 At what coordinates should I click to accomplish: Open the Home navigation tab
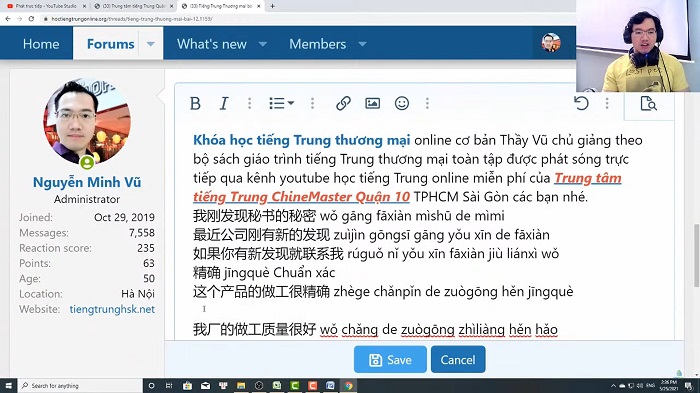pos(41,44)
